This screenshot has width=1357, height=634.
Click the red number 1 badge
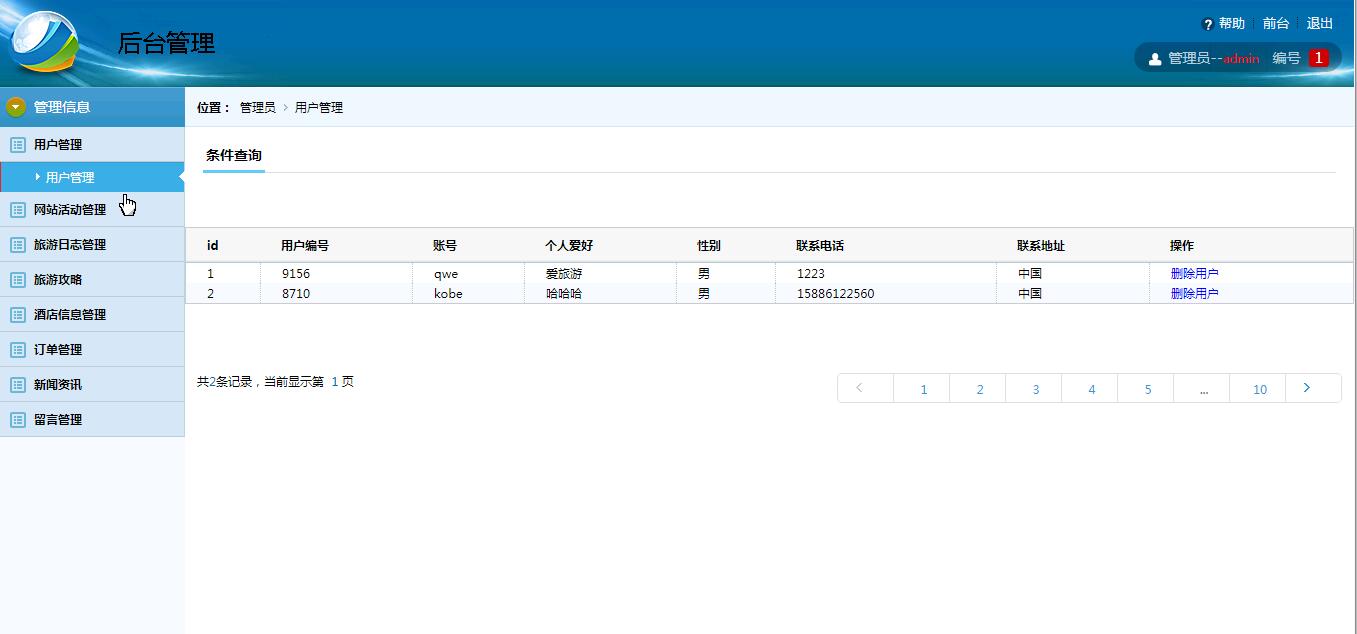pyautogui.click(x=1319, y=58)
